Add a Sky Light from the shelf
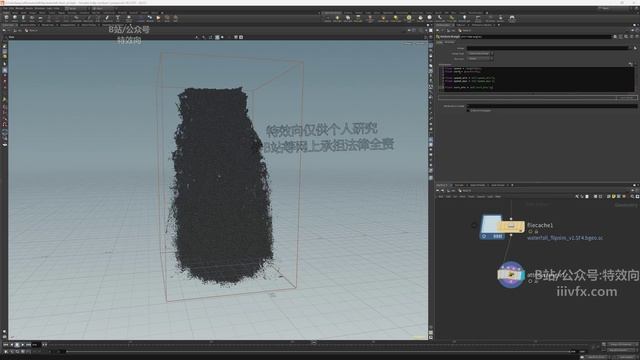The height and width of the screenshot is (360, 640). pyautogui.click(x=420, y=18)
